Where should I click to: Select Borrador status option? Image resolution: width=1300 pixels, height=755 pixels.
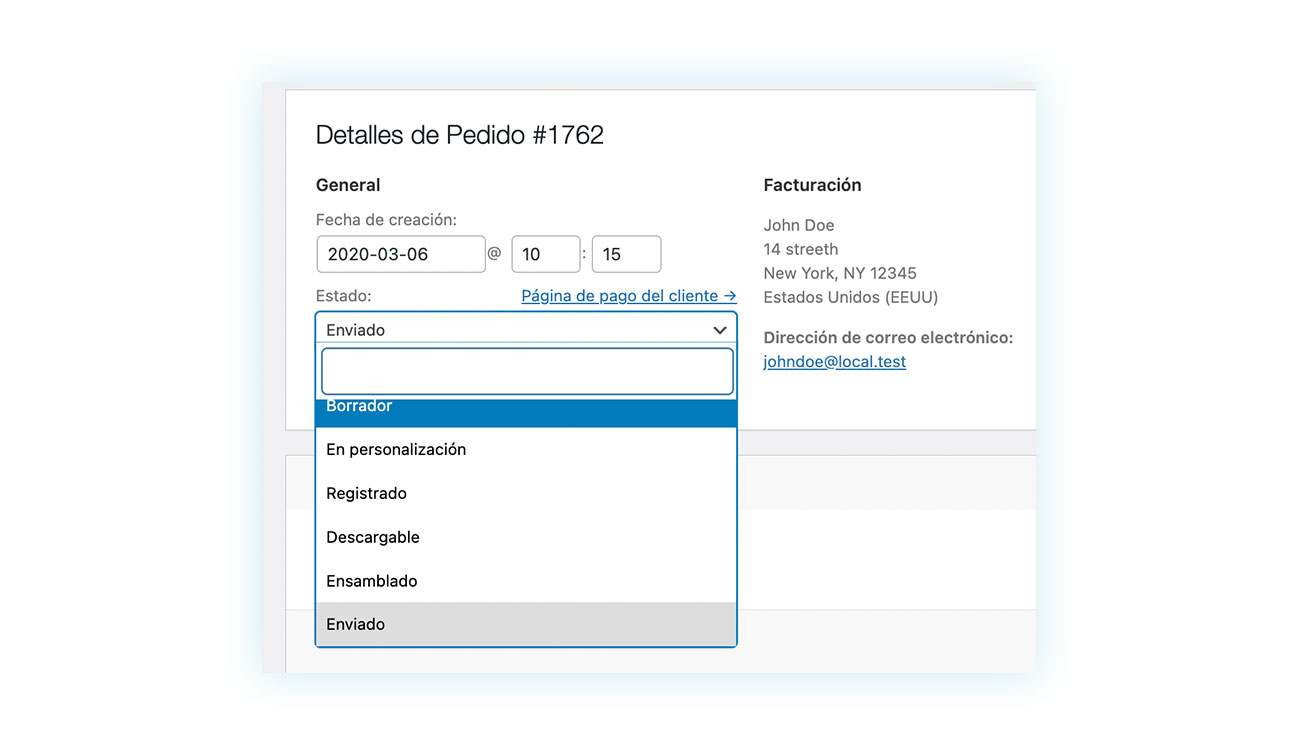(x=526, y=411)
